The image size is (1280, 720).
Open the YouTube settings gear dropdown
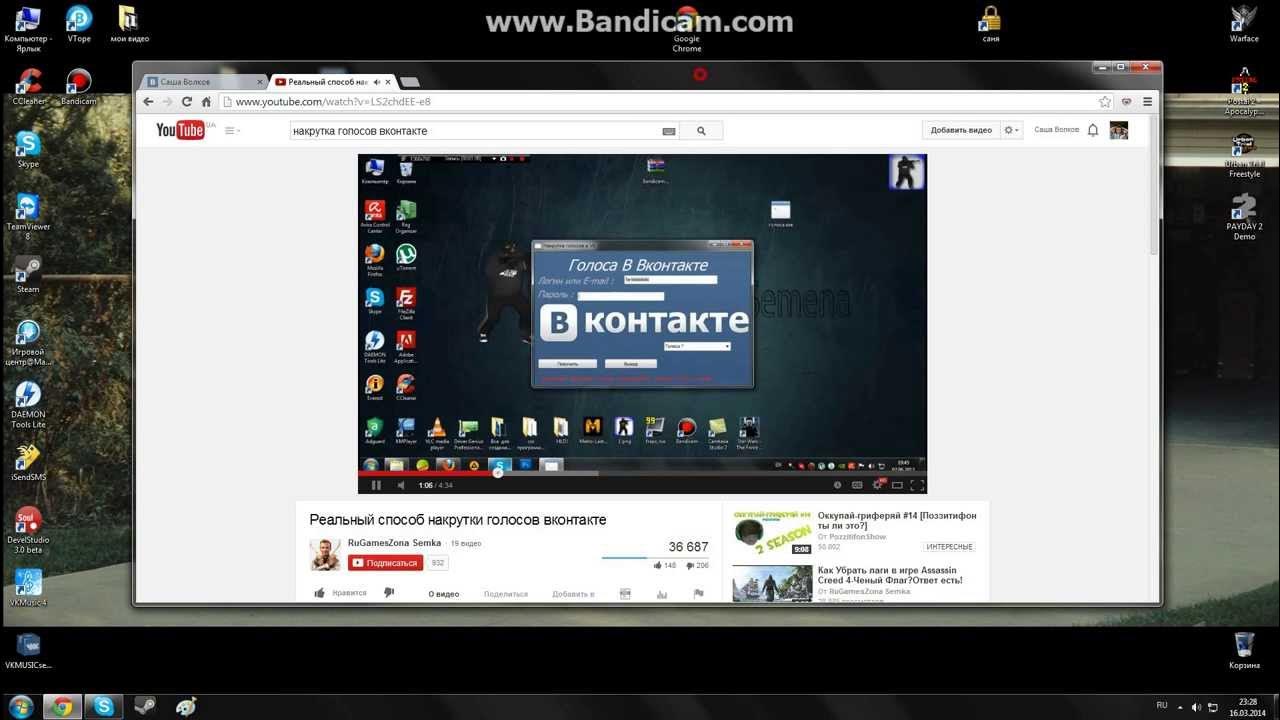click(1012, 130)
